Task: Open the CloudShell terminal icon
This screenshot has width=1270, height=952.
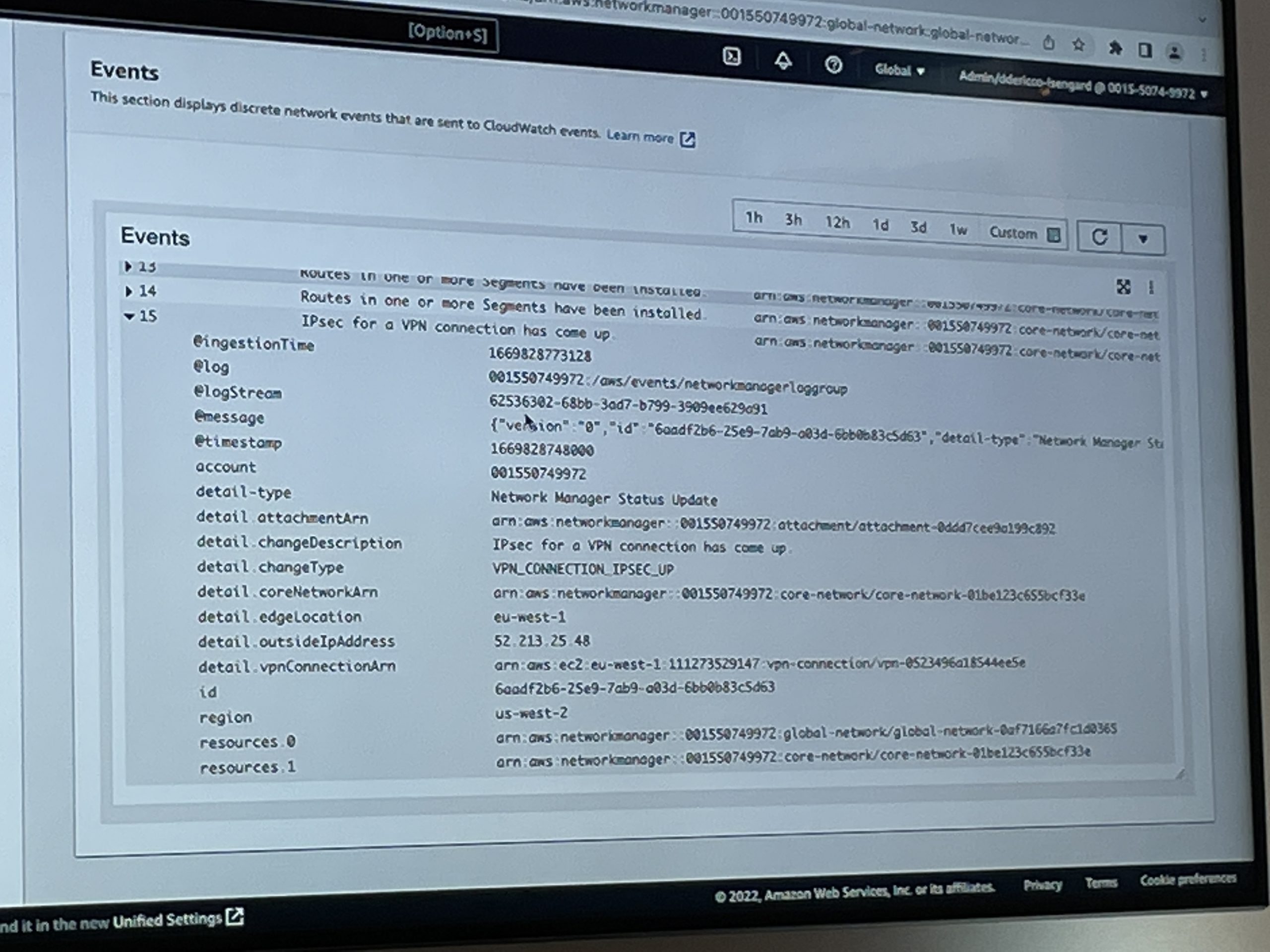Action: pyautogui.click(x=731, y=57)
